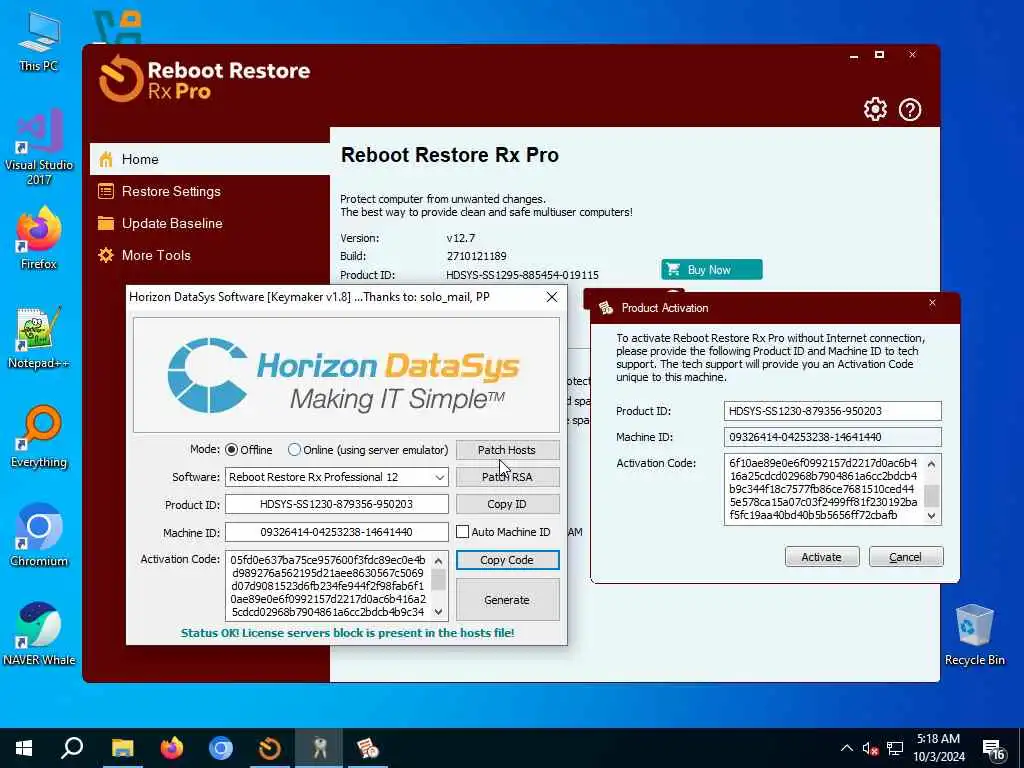Open More Tools in sidebar
Image resolution: width=1024 pixels, height=768 pixels.
click(210, 255)
